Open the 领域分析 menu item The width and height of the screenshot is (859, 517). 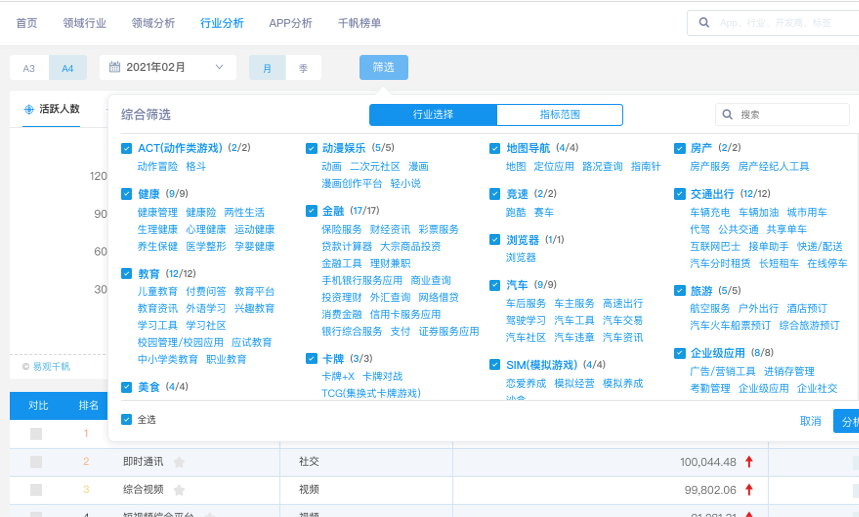(153, 23)
